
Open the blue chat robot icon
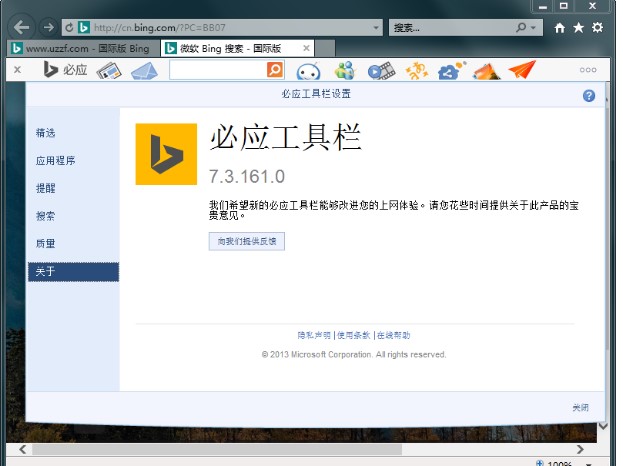tap(308, 71)
